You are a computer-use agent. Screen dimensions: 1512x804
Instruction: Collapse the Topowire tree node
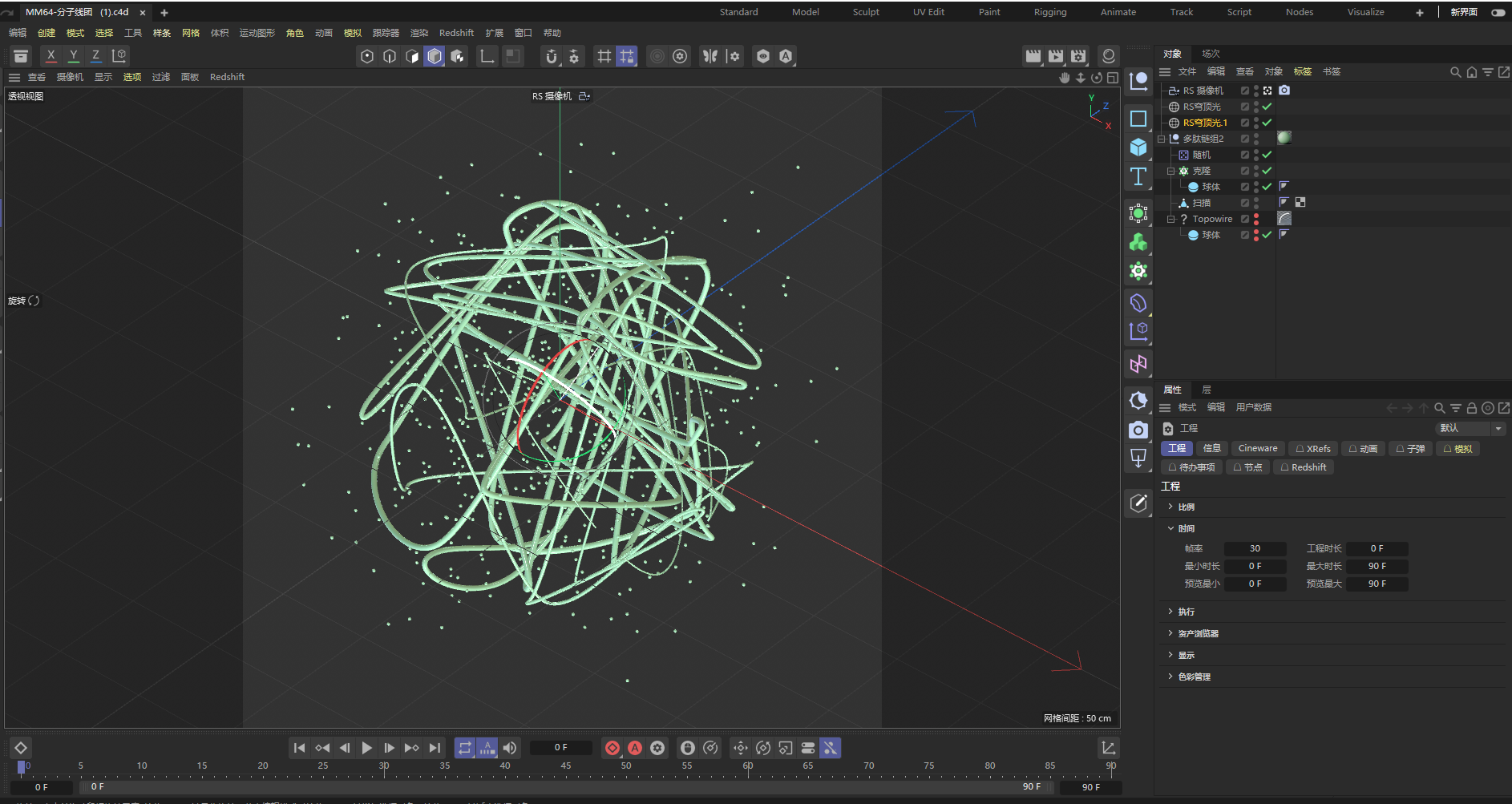point(1170,219)
